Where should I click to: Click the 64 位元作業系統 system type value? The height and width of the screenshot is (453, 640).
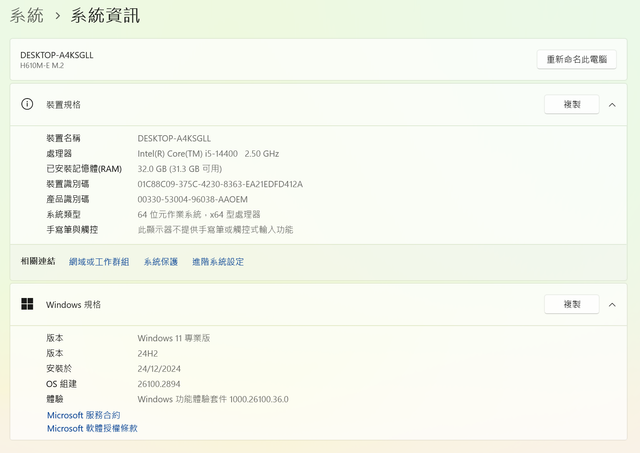click(199, 215)
